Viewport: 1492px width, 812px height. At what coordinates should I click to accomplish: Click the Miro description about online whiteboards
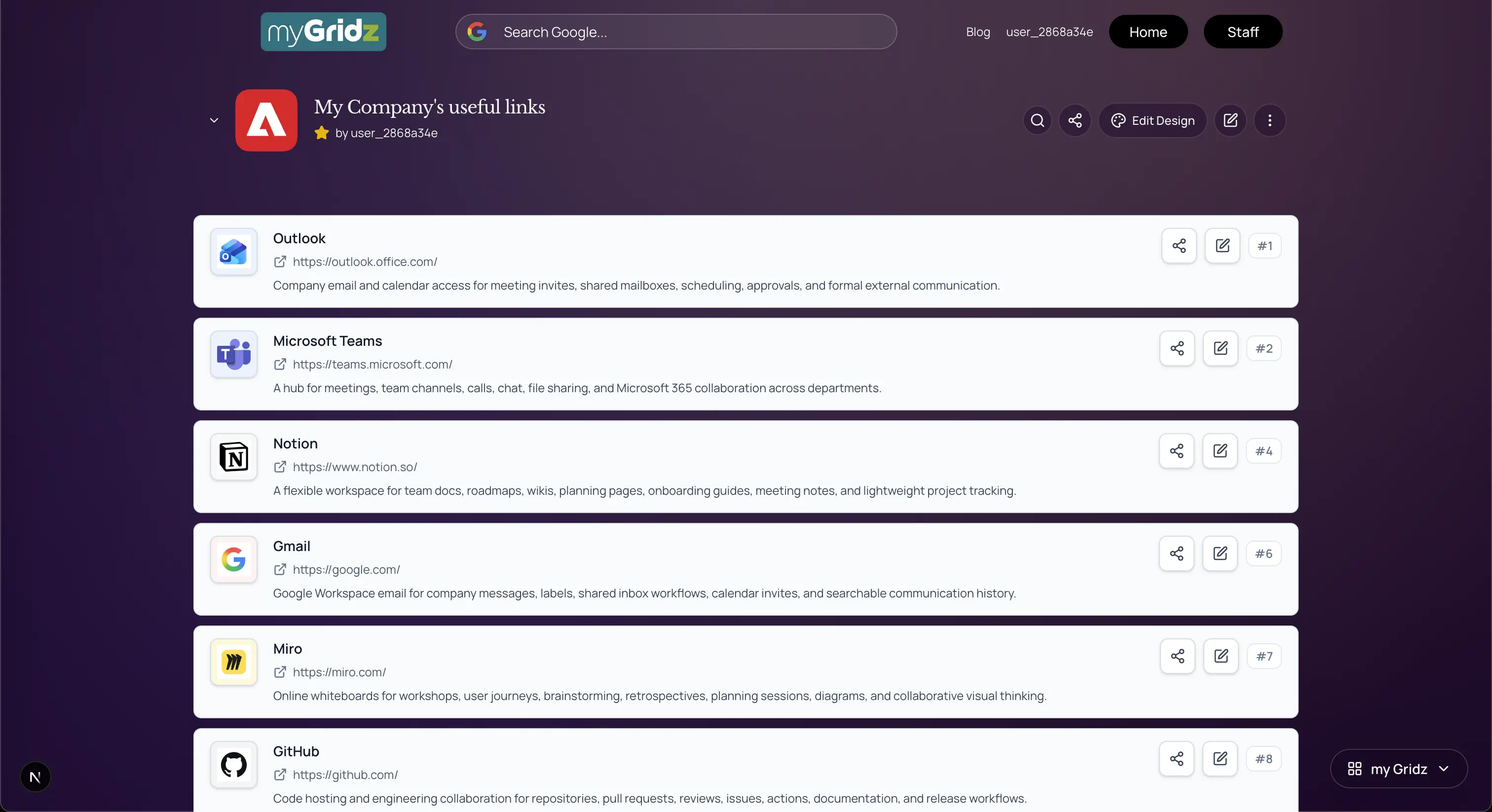660,696
